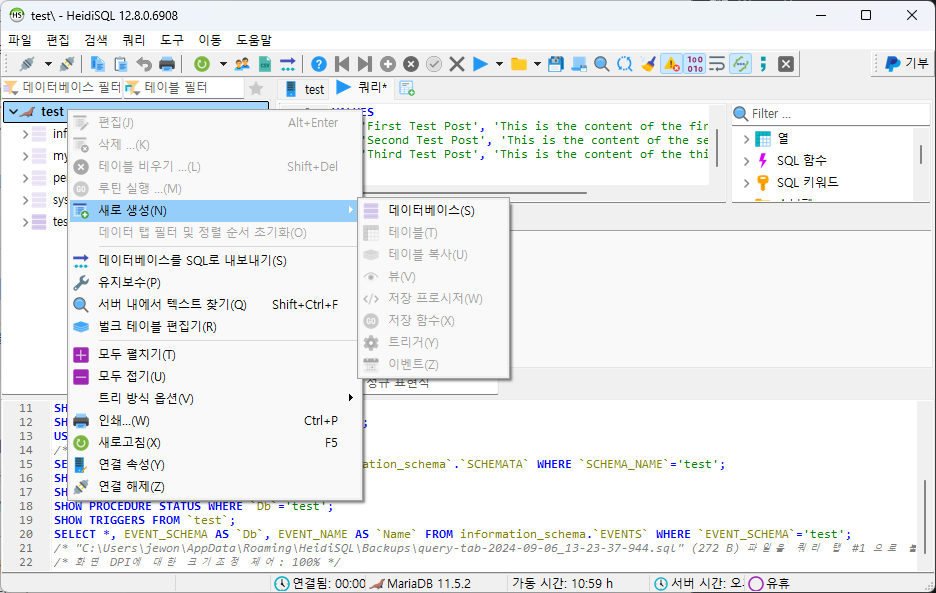Screen dimensions: 936x593
Task: Click the printer icon in the toolbar
Action: click(x=167, y=64)
